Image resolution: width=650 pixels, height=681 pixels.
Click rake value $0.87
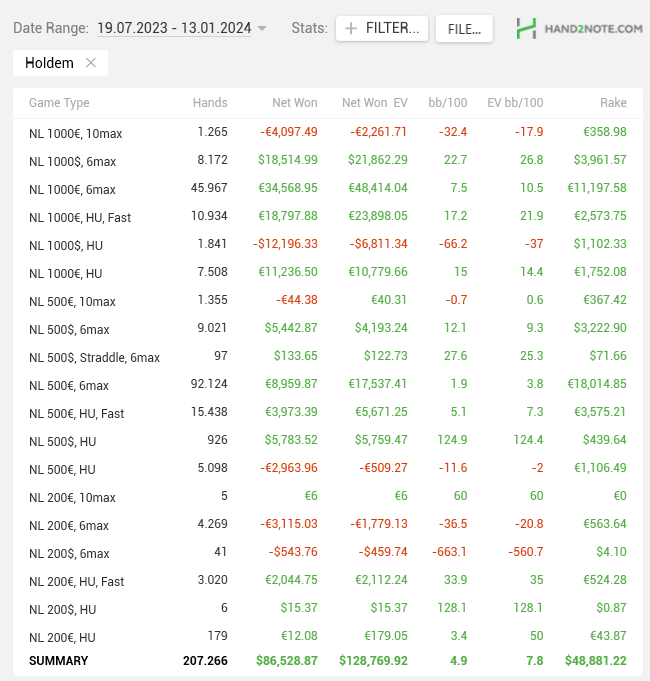(611, 608)
